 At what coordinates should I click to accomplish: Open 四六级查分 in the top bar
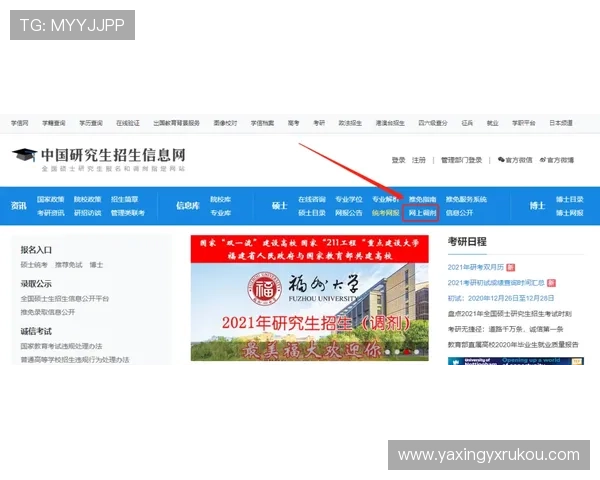tap(433, 123)
